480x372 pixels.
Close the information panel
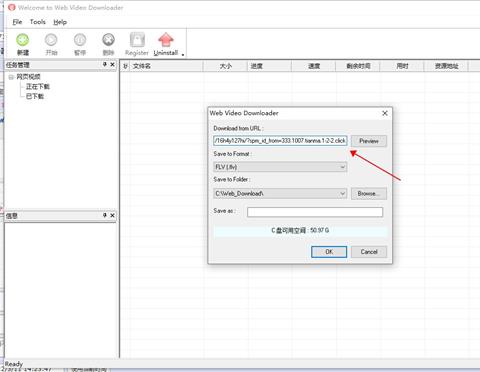[112, 215]
